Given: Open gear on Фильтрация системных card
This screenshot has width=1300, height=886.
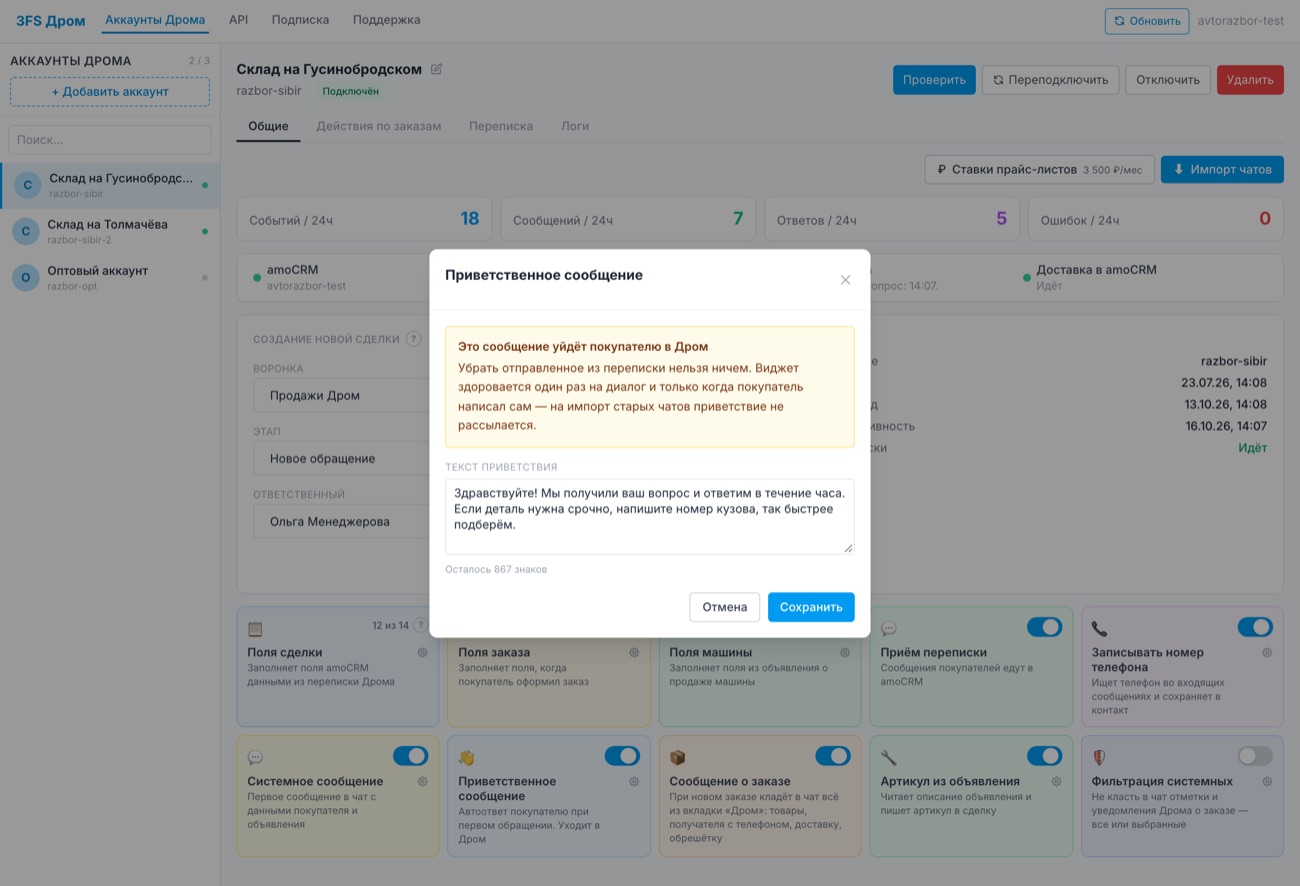Looking at the screenshot, I should (1267, 781).
